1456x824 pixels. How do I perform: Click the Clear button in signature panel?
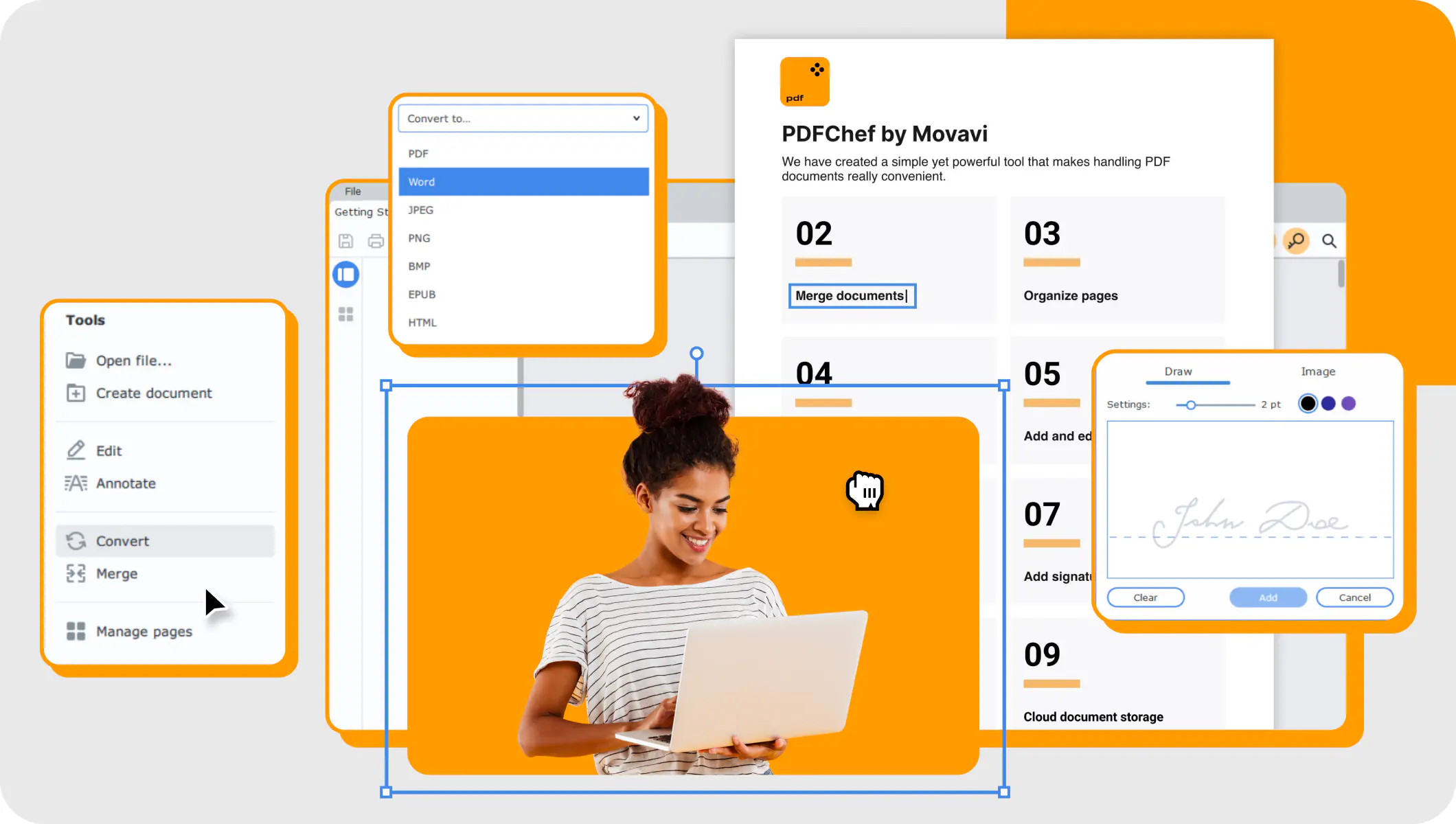pyautogui.click(x=1145, y=597)
